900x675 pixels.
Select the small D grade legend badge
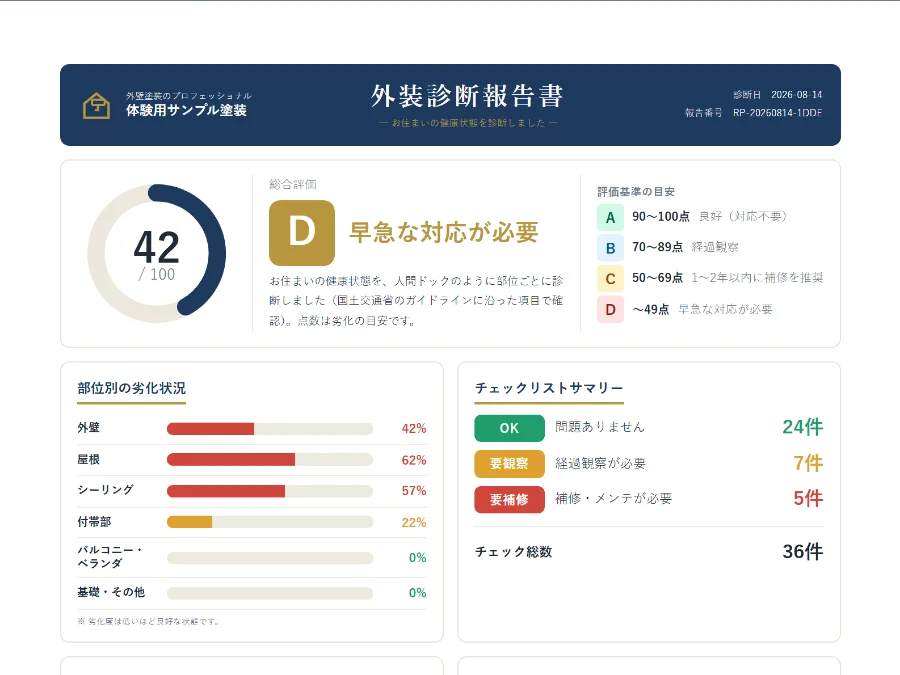coord(610,309)
